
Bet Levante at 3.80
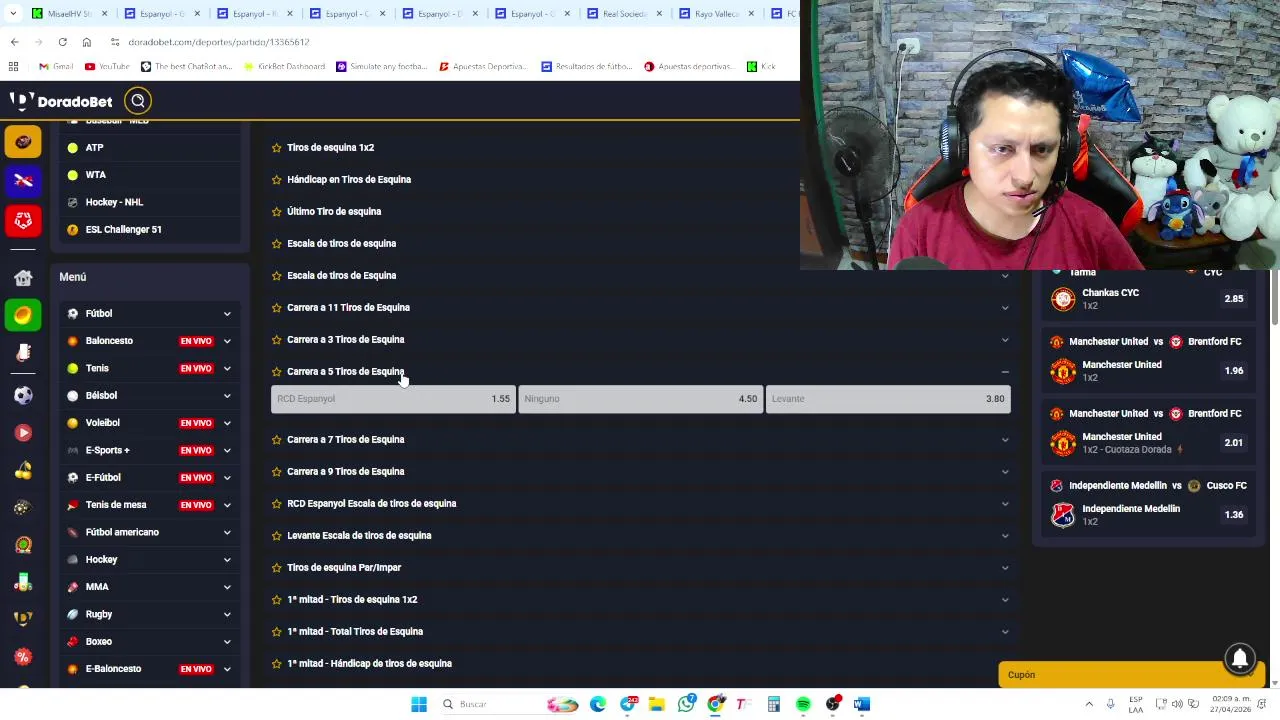[x=888, y=399]
